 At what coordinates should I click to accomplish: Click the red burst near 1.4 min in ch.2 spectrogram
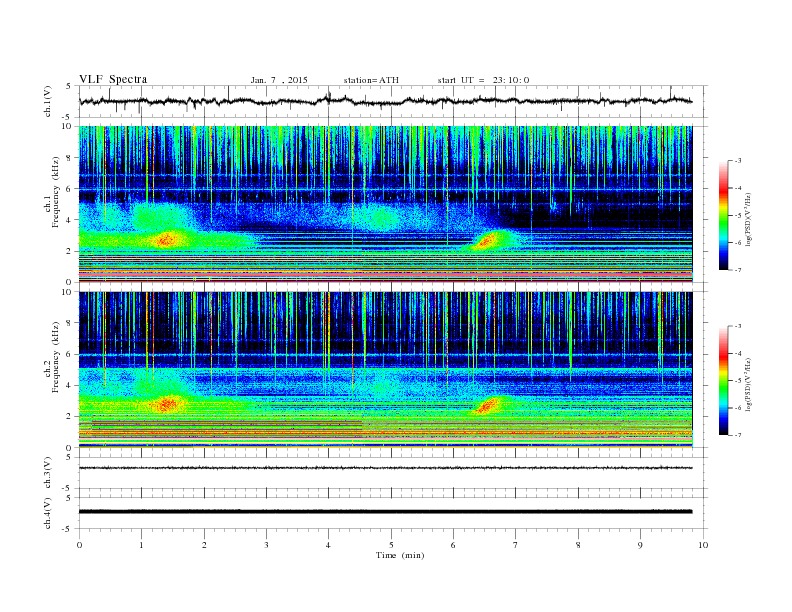click(167, 404)
